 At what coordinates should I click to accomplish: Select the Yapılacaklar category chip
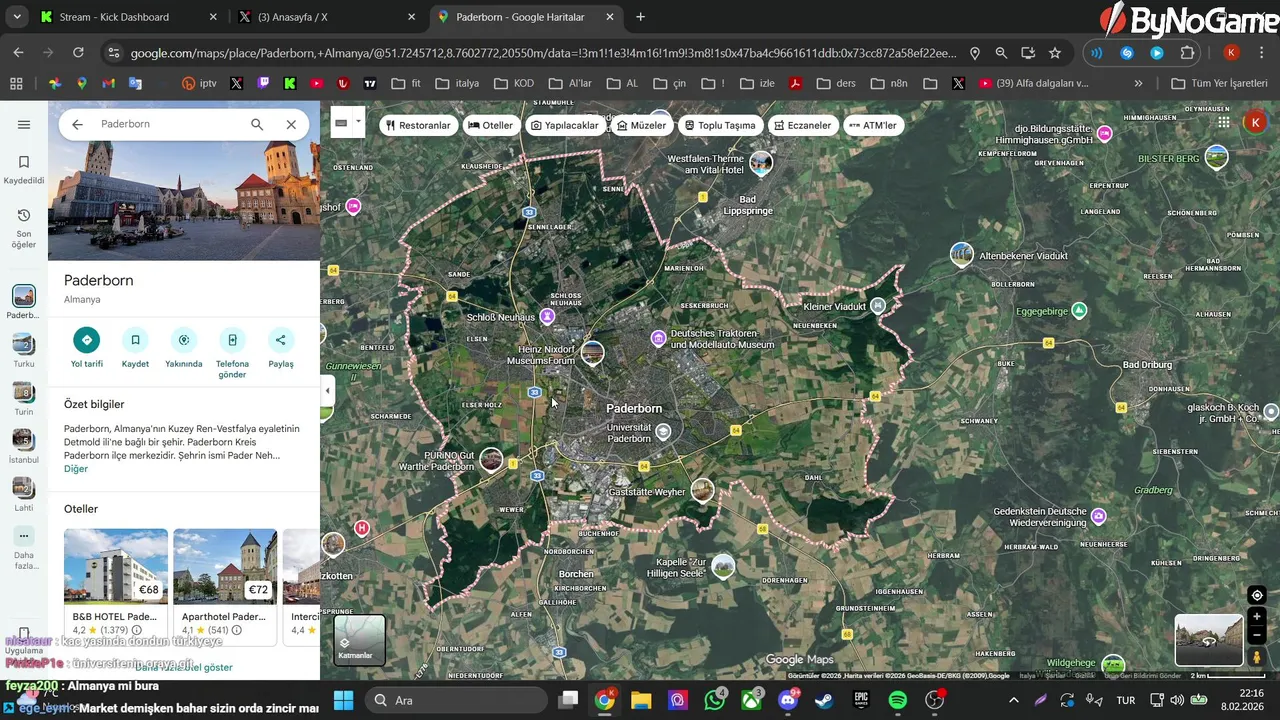565,125
